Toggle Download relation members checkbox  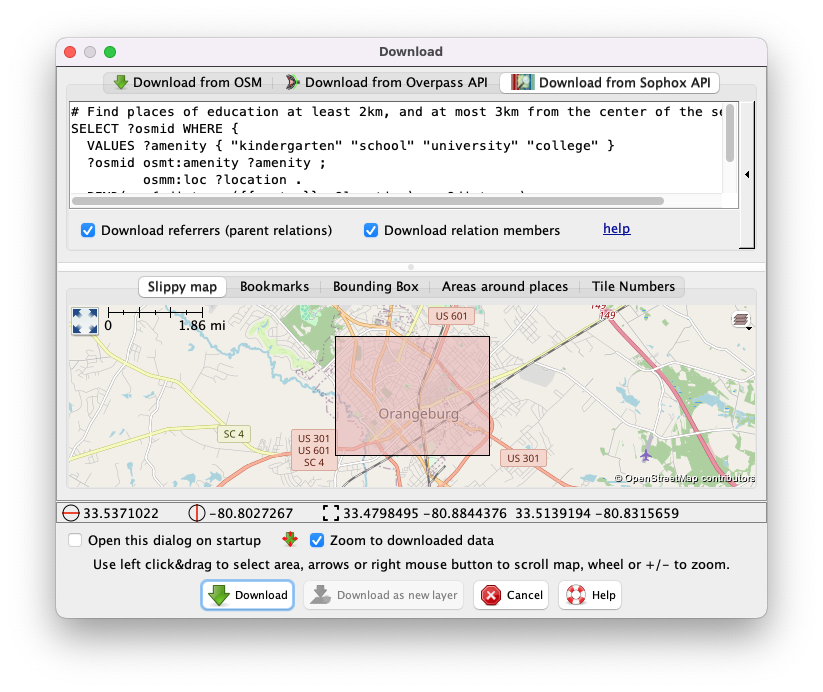[x=371, y=230]
